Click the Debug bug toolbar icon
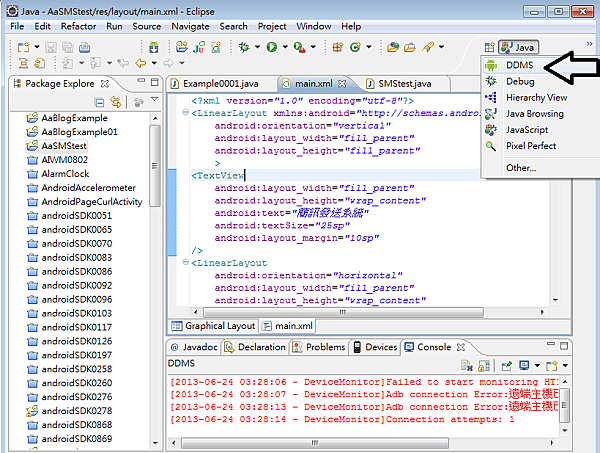The image size is (600, 453). (243, 47)
